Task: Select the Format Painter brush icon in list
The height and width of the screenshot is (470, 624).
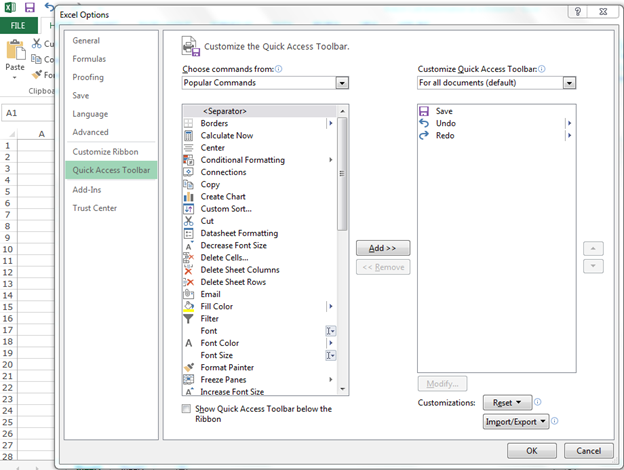Action: click(188, 367)
